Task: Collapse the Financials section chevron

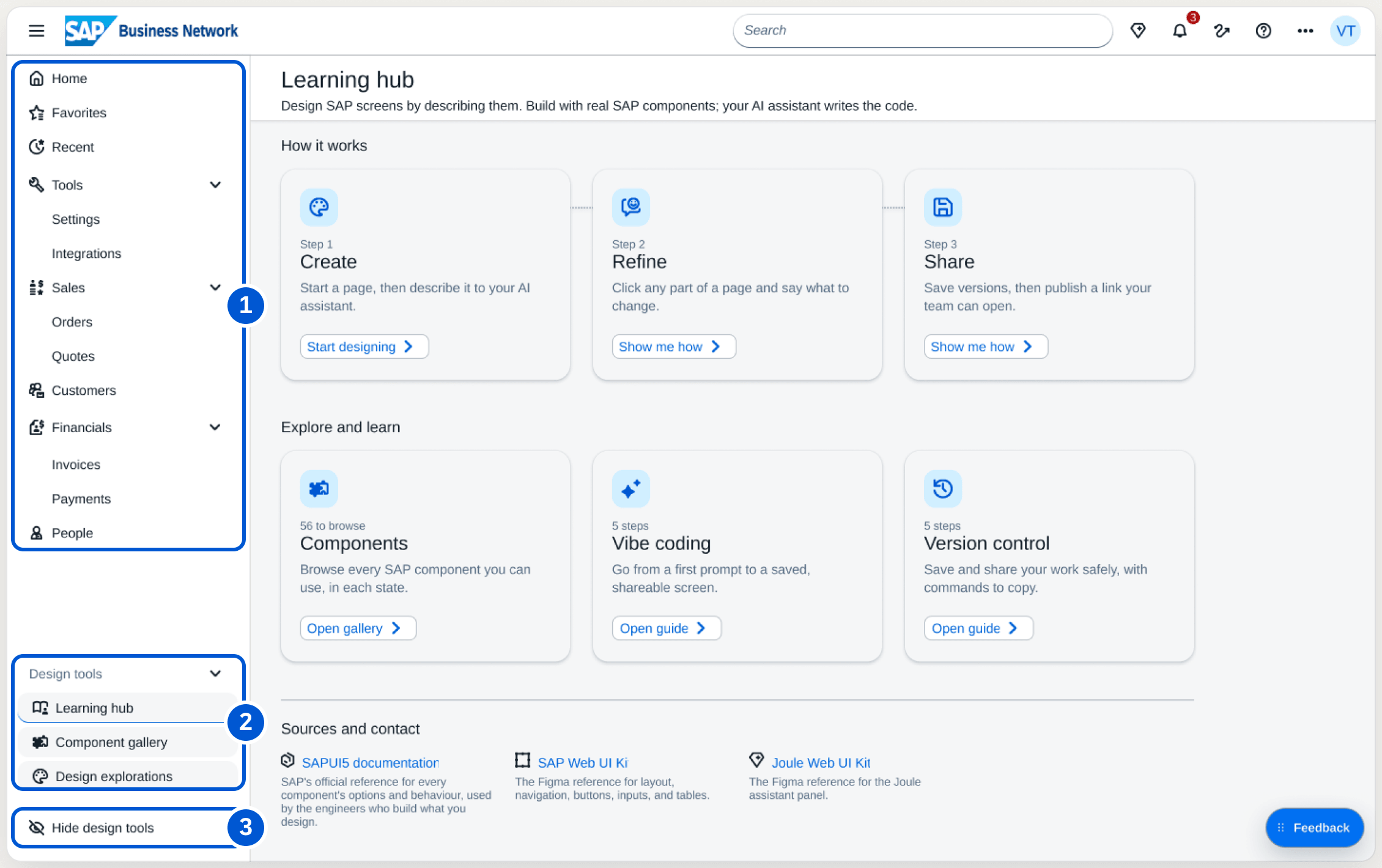Action: (215, 427)
